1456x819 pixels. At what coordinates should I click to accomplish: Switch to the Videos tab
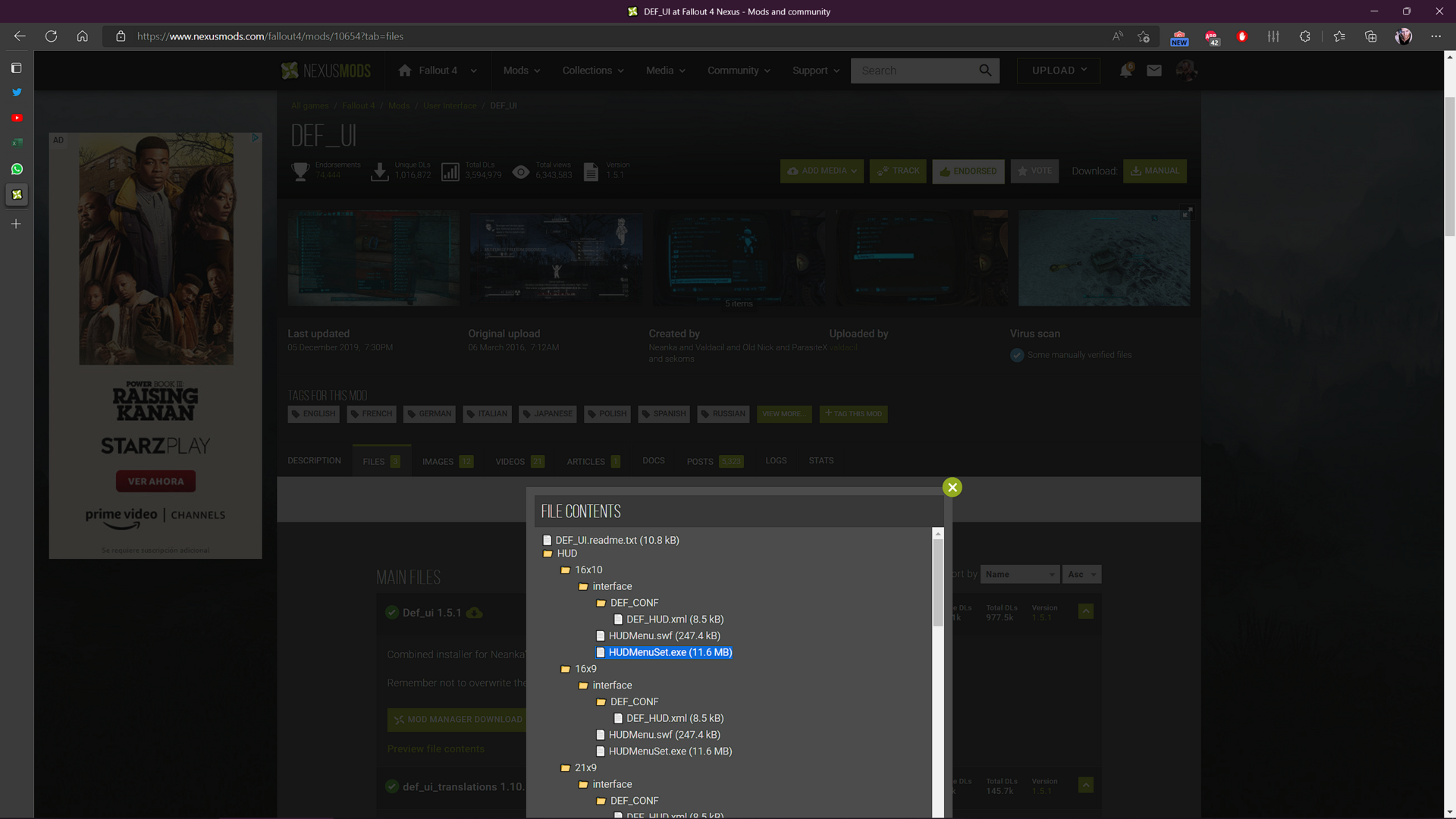[519, 461]
